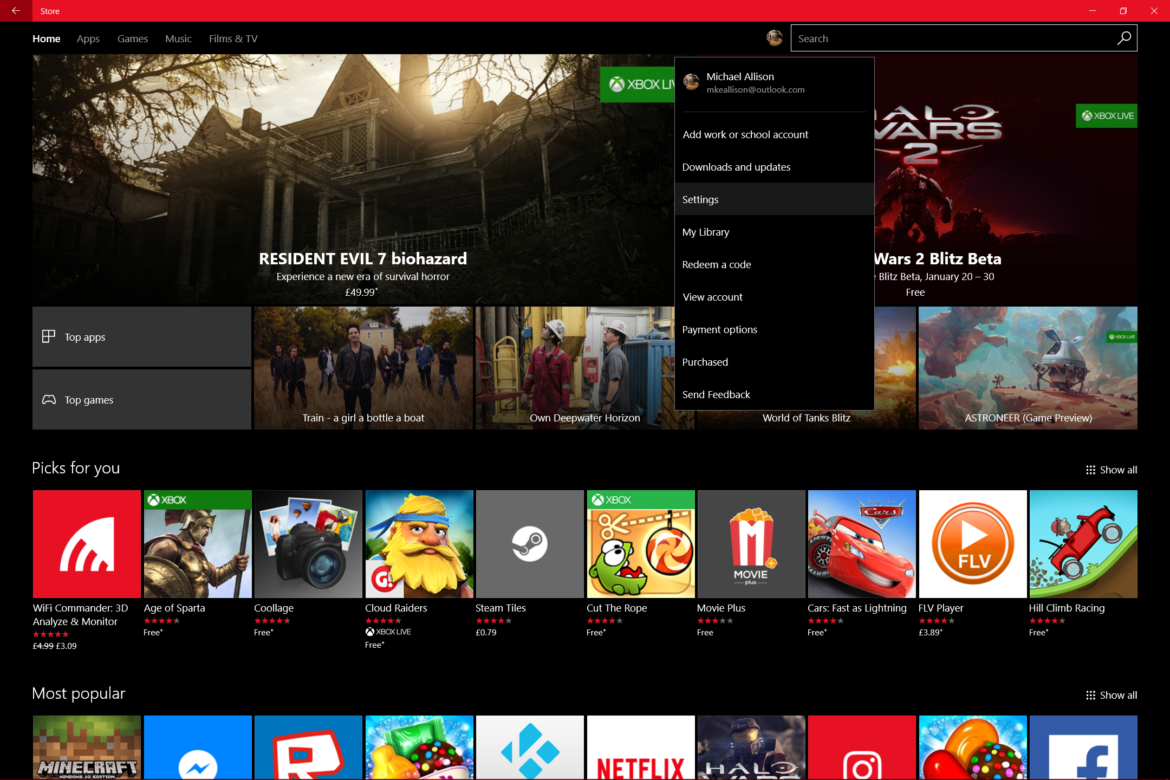1170x780 pixels.
Task: Open the user profile avatar icon
Action: [774, 38]
